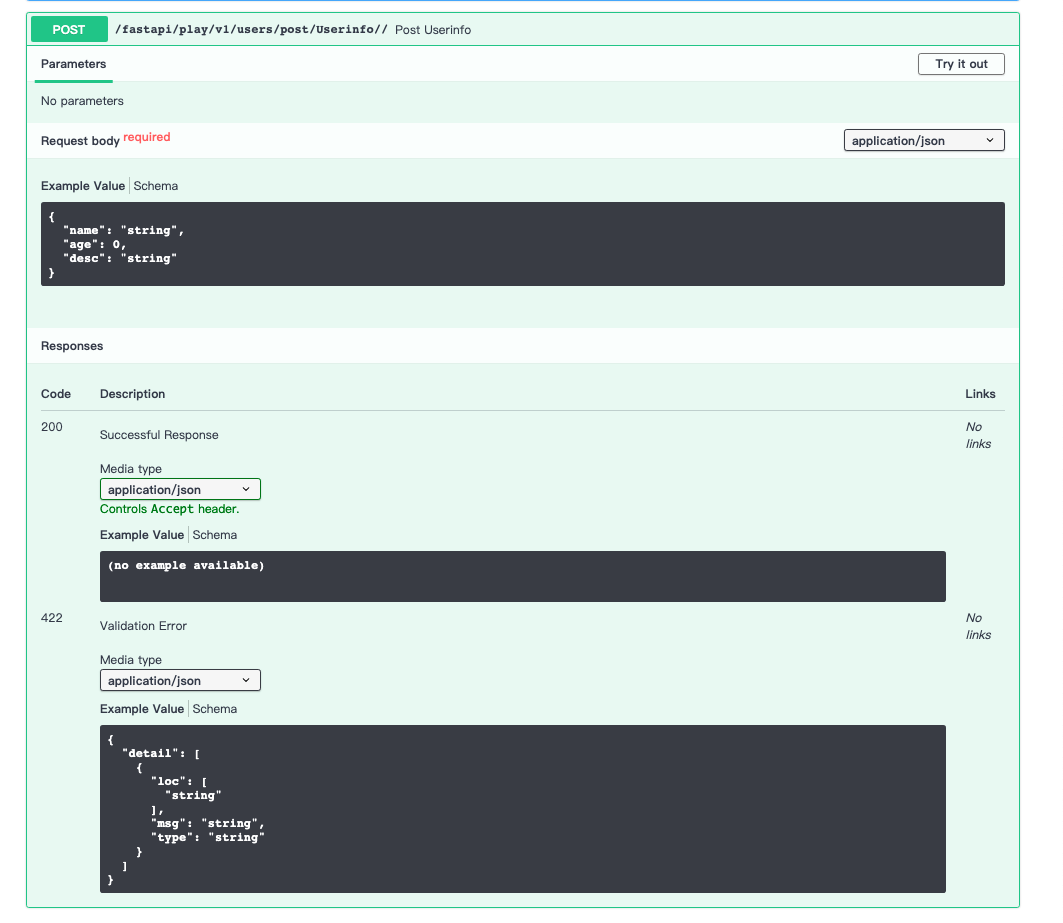Open the 422 response media type dropdown
Screen dimensions: 1063x923
(180, 681)
